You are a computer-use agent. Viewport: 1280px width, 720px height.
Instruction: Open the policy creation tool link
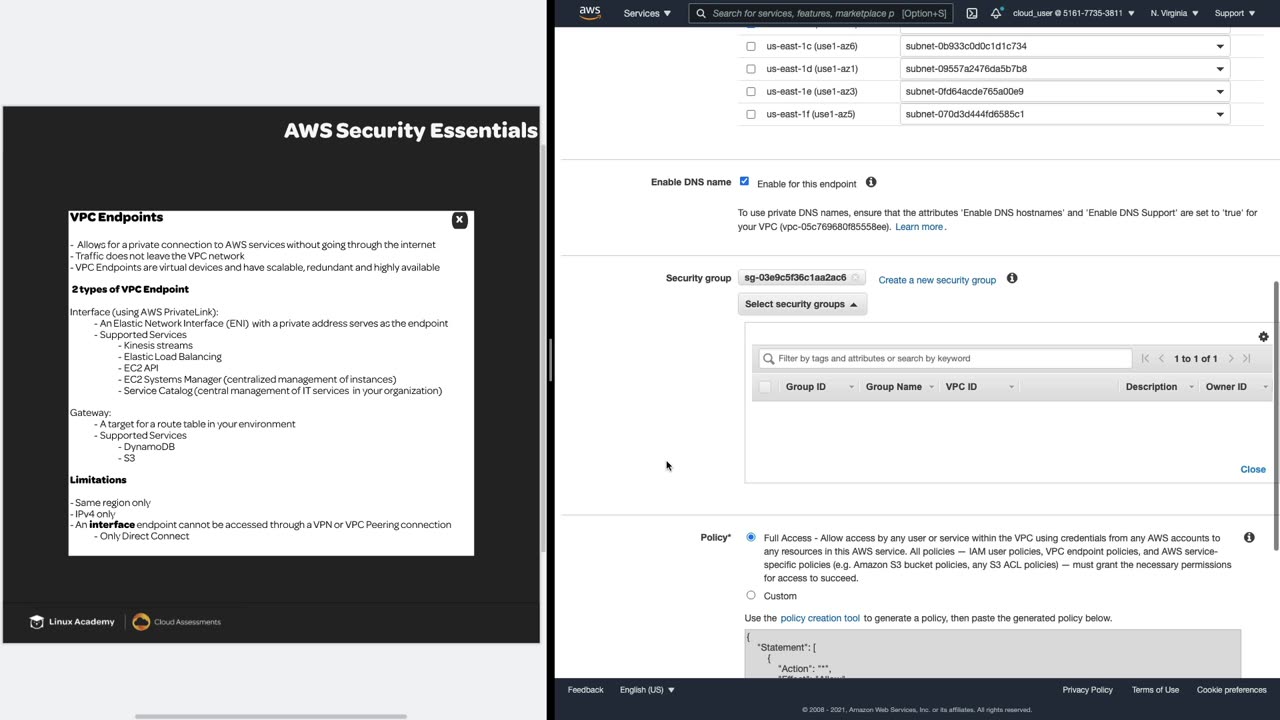[820, 618]
